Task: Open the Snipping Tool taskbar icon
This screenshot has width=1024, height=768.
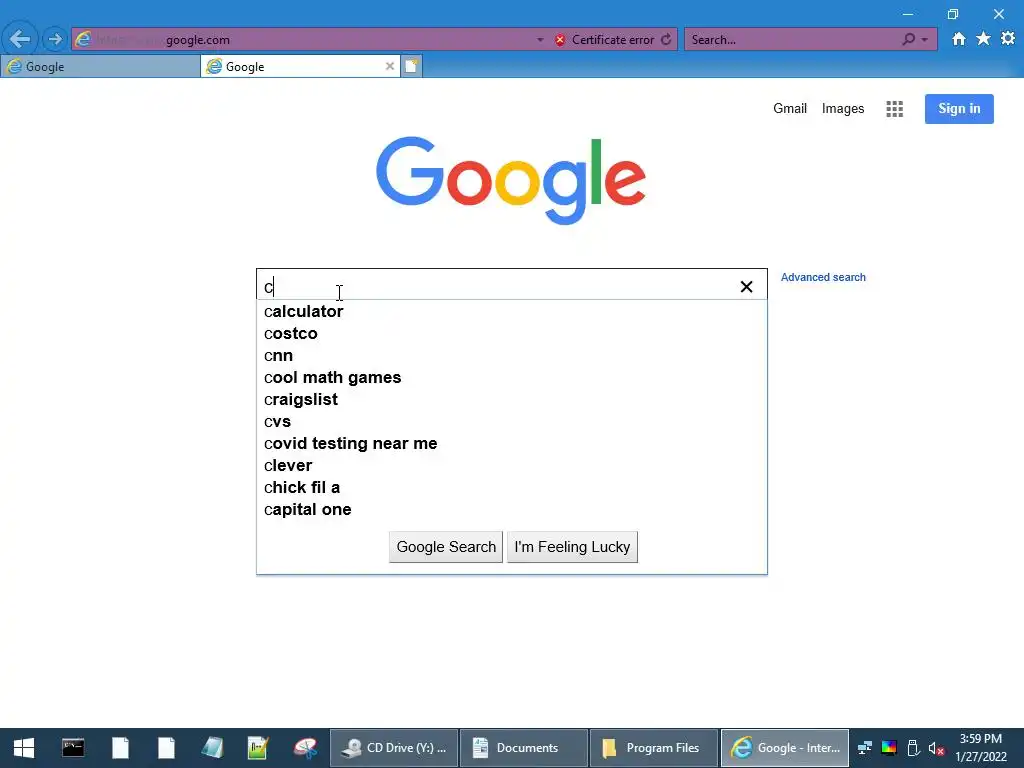Action: (x=305, y=748)
